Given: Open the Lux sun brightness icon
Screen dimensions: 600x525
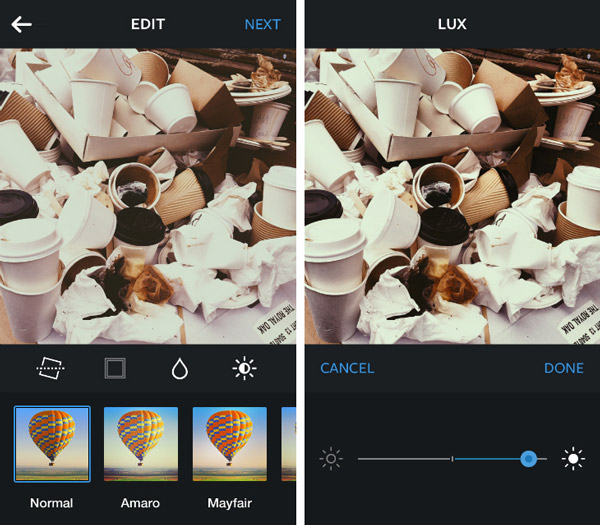Looking at the screenshot, I should tap(245, 368).
